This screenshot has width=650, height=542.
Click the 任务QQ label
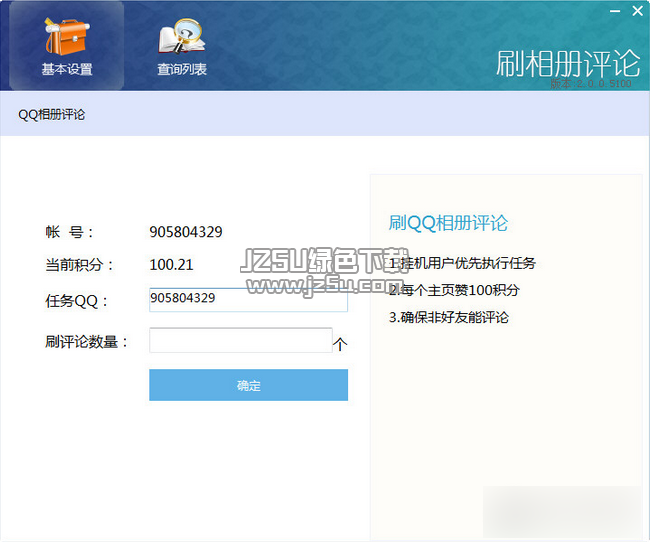click(x=76, y=301)
